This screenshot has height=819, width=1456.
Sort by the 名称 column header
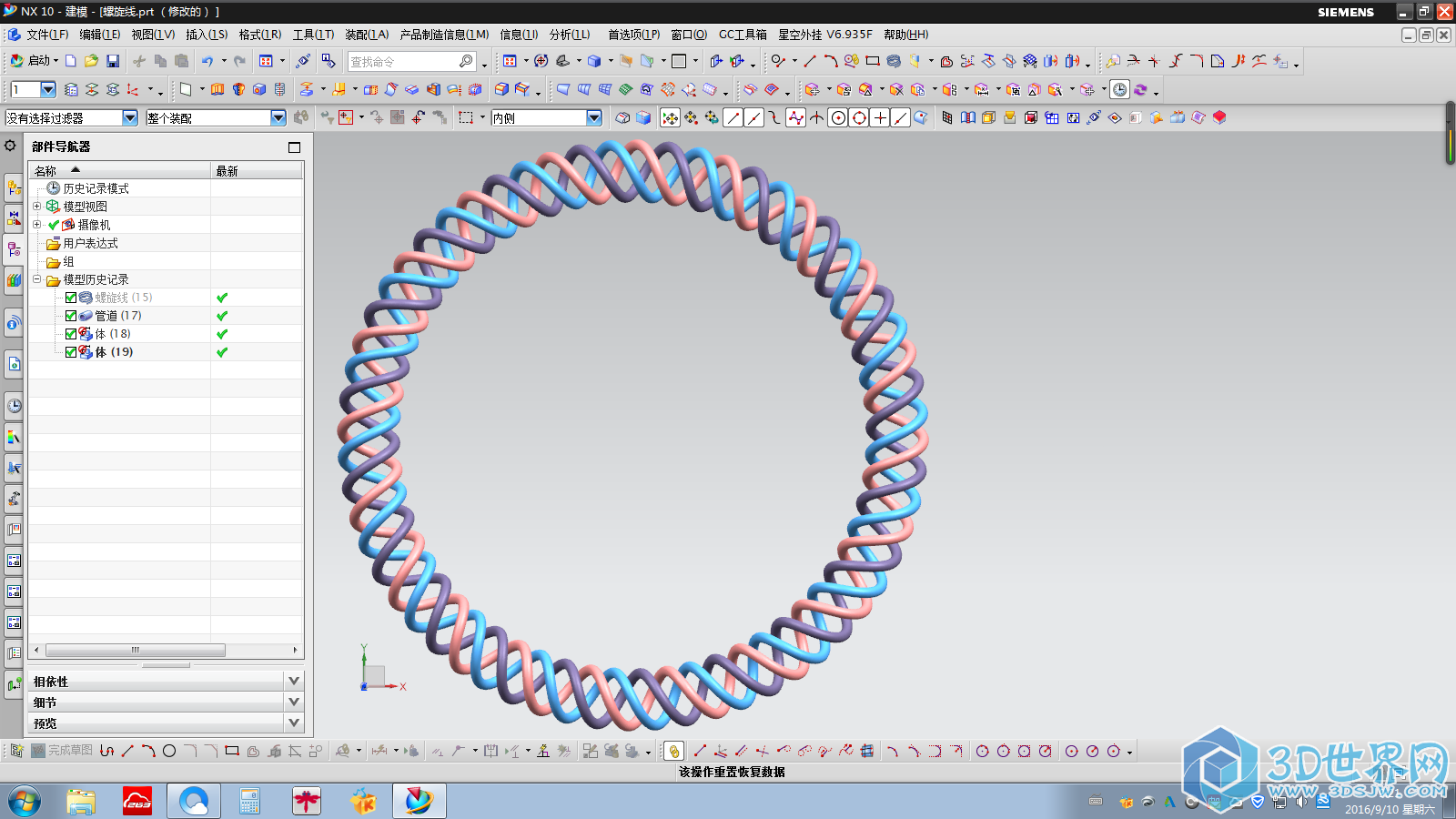tap(120, 171)
